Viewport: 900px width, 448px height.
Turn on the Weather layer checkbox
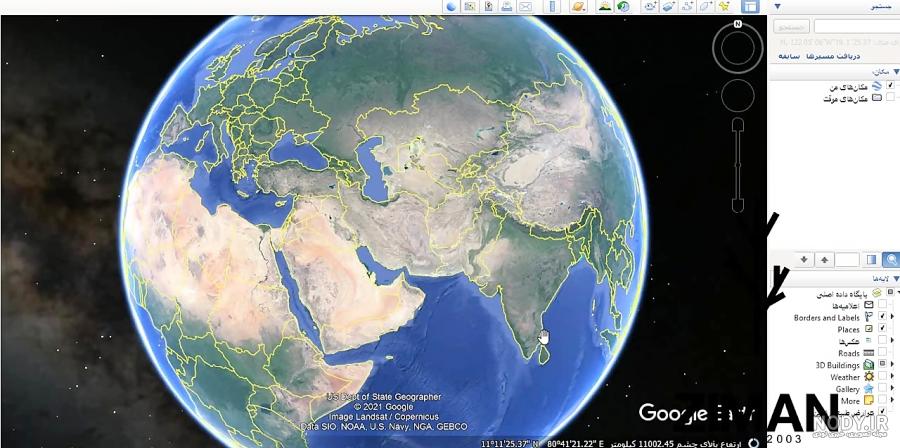(882, 377)
